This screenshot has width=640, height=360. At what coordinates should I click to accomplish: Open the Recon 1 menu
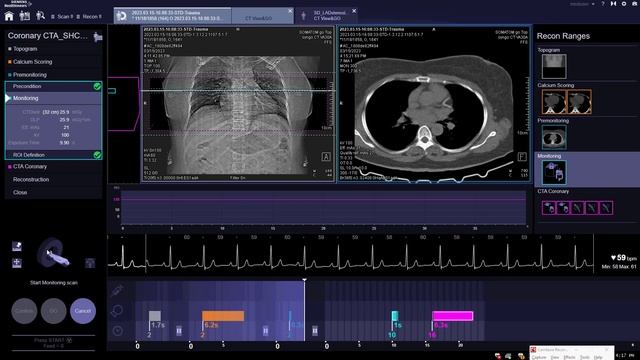pos(89,17)
